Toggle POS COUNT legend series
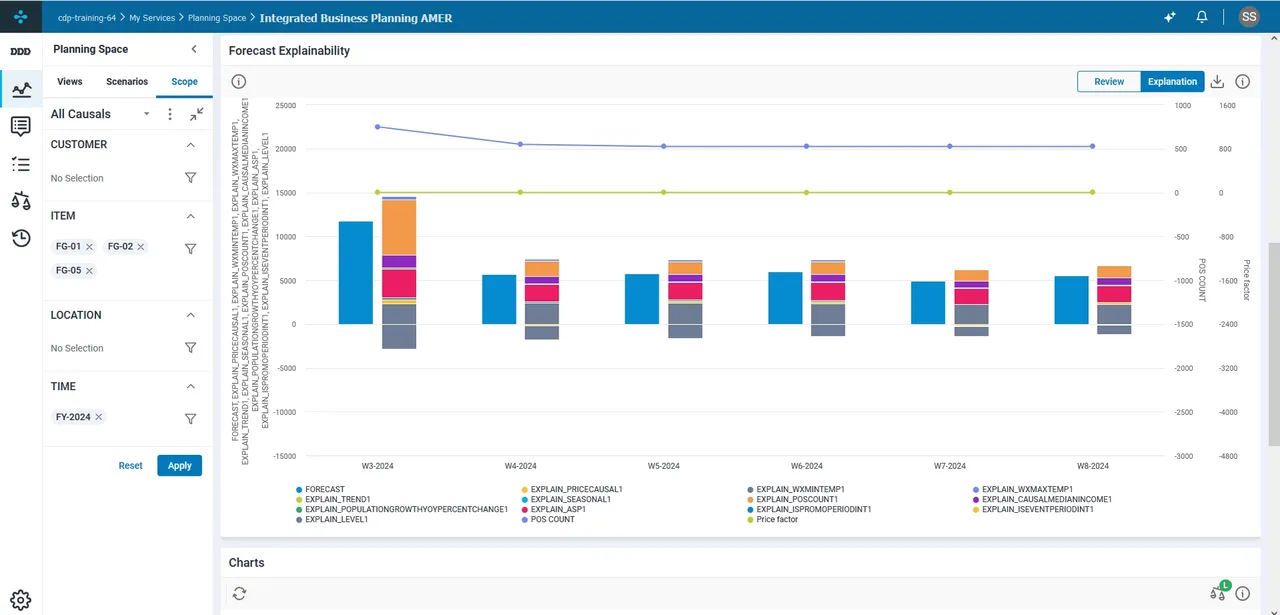This screenshot has width=1280, height=615. (x=547, y=520)
